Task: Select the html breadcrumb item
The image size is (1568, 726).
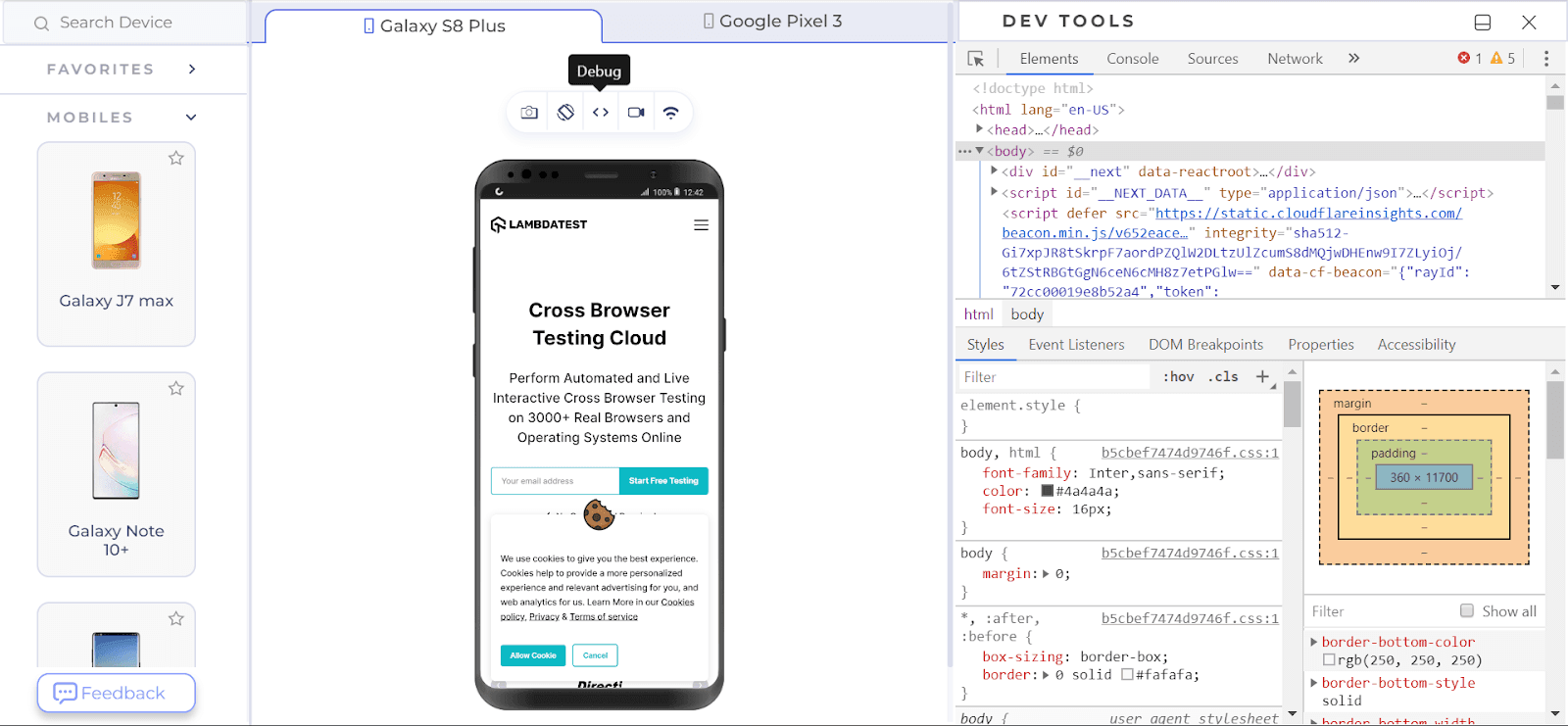Action: coord(978,315)
